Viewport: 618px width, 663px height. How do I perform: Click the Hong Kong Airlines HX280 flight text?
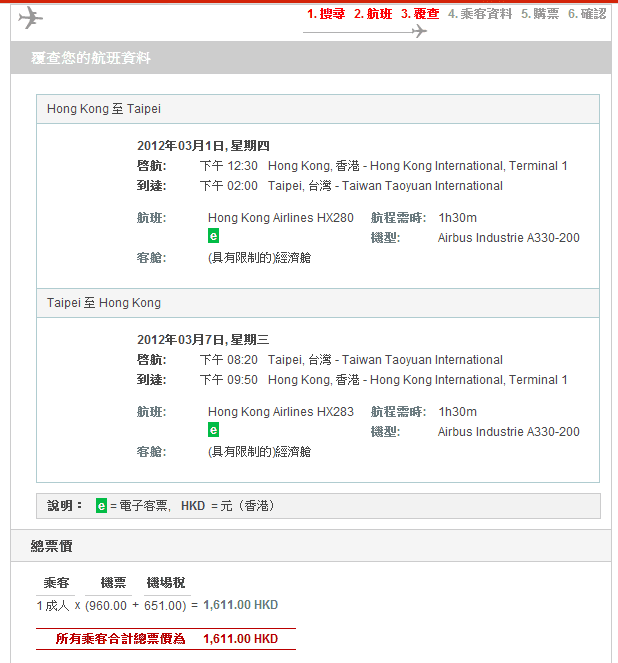tap(280, 217)
